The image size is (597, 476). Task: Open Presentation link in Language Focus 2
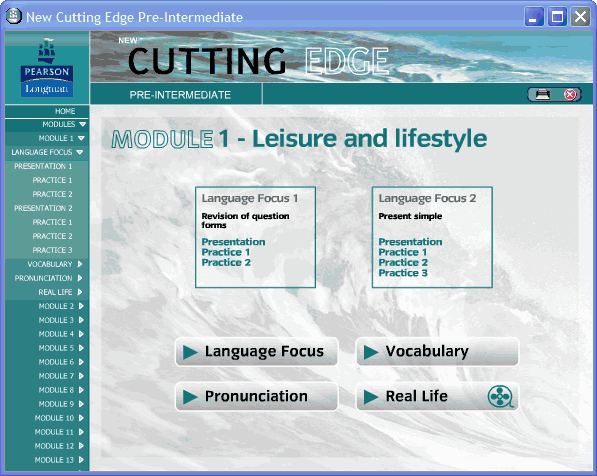coord(410,242)
